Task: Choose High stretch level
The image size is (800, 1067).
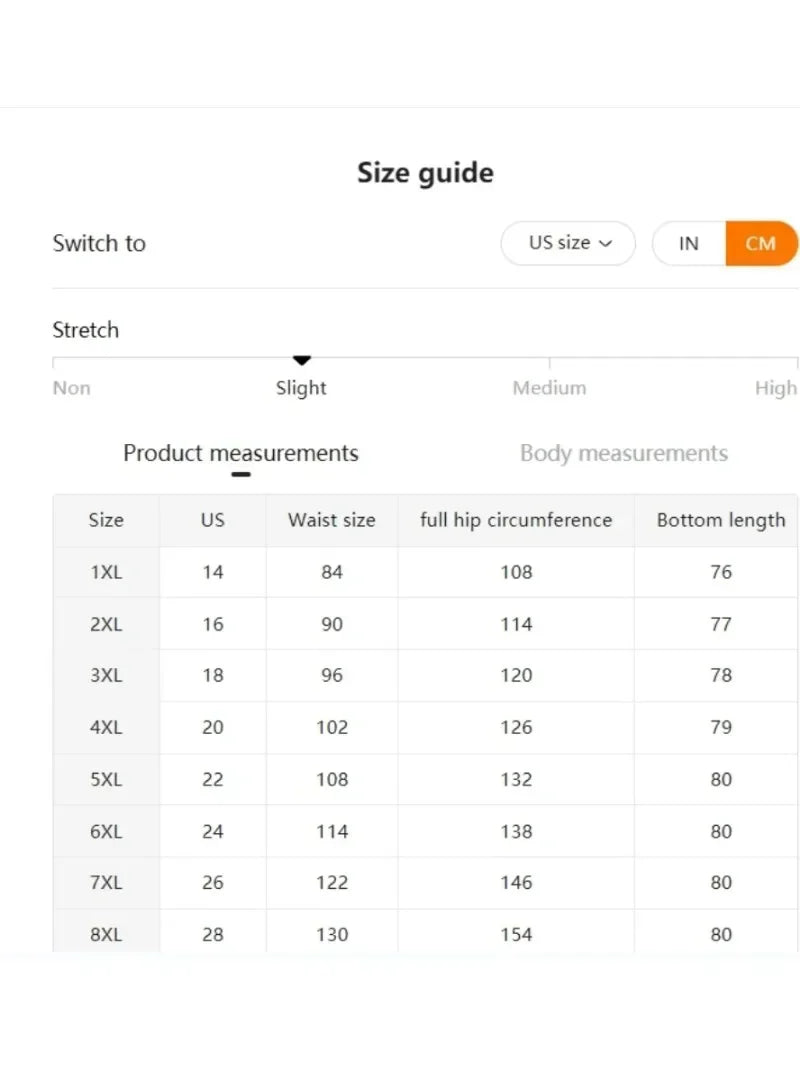Action: pyautogui.click(x=776, y=388)
